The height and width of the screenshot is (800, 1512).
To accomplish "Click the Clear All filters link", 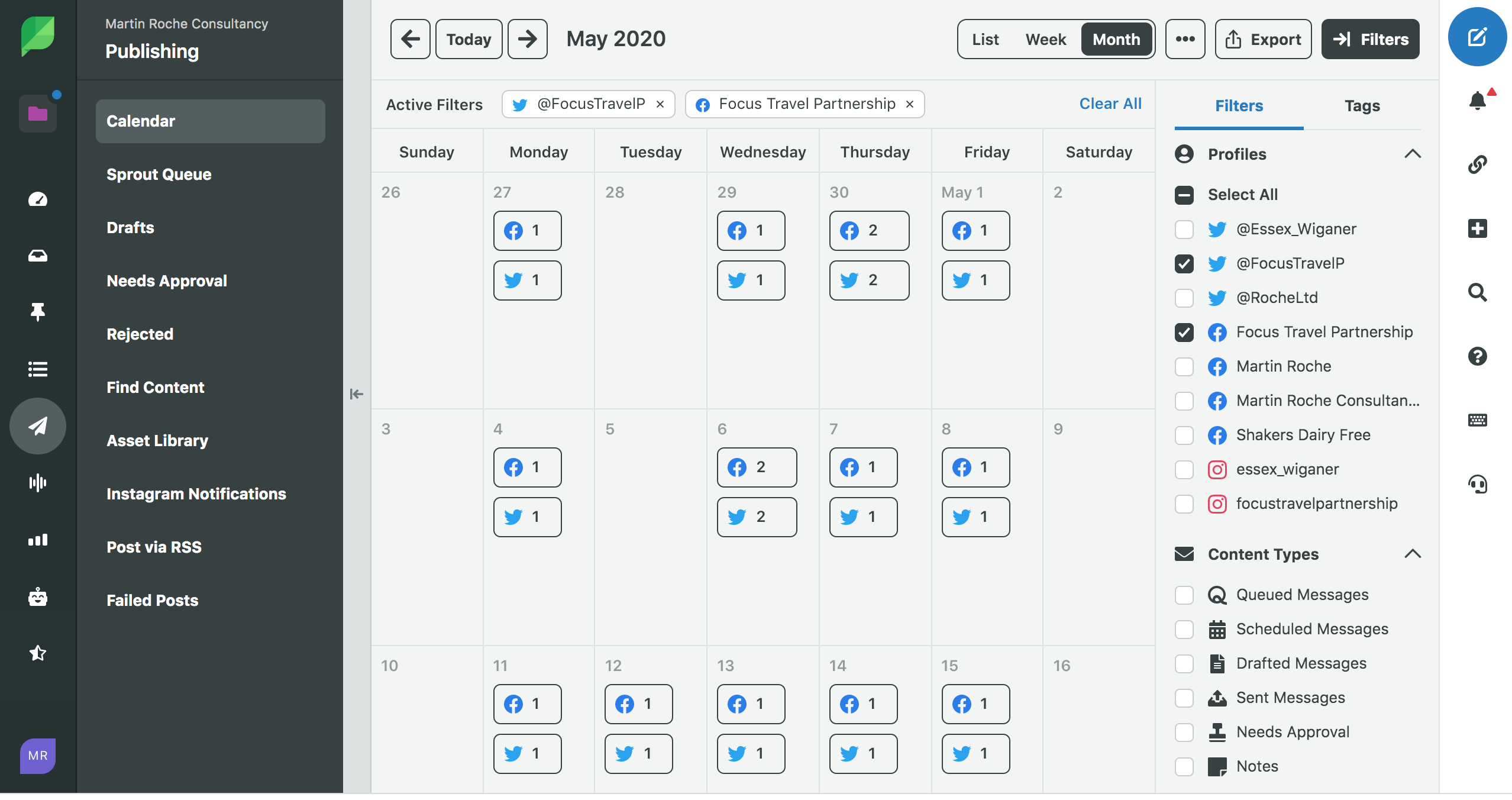I will [x=1110, y=104].
